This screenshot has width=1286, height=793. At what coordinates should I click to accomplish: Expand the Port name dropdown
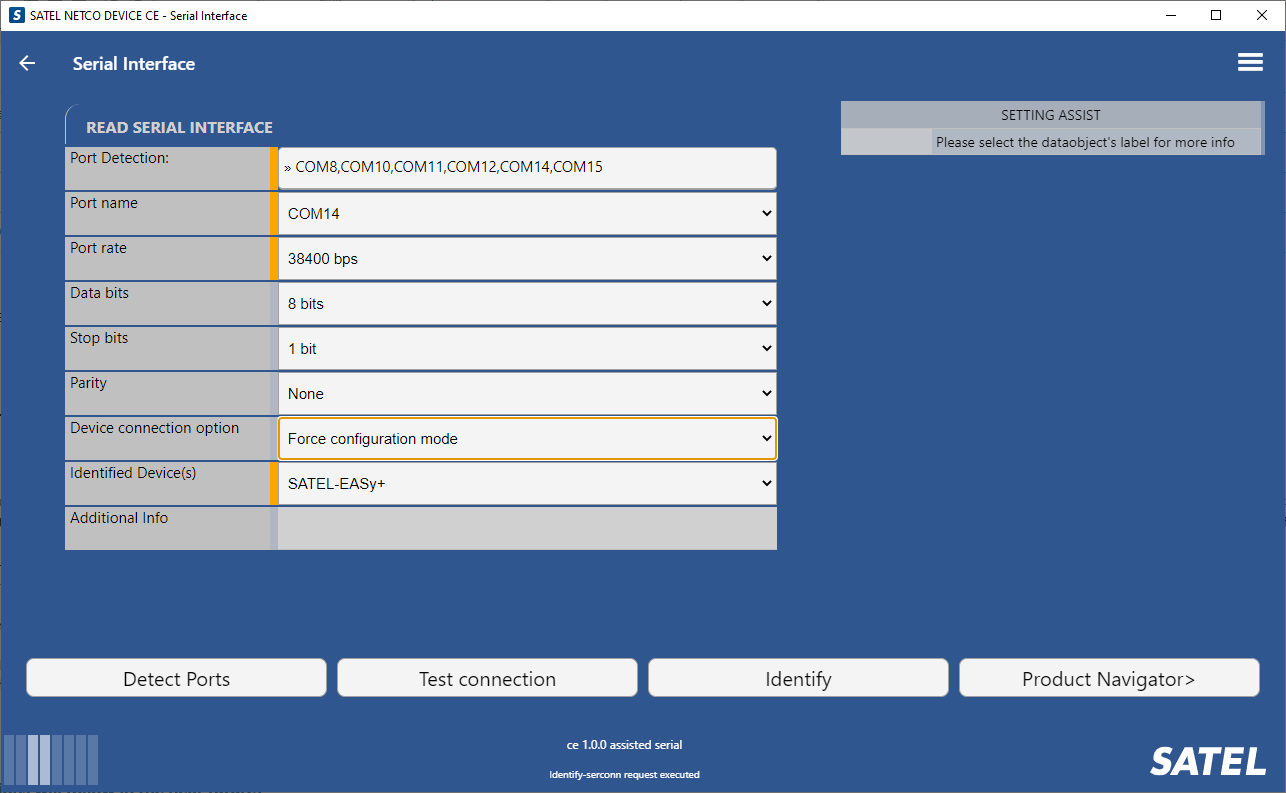pyautogui.click(x=526, y=213)
